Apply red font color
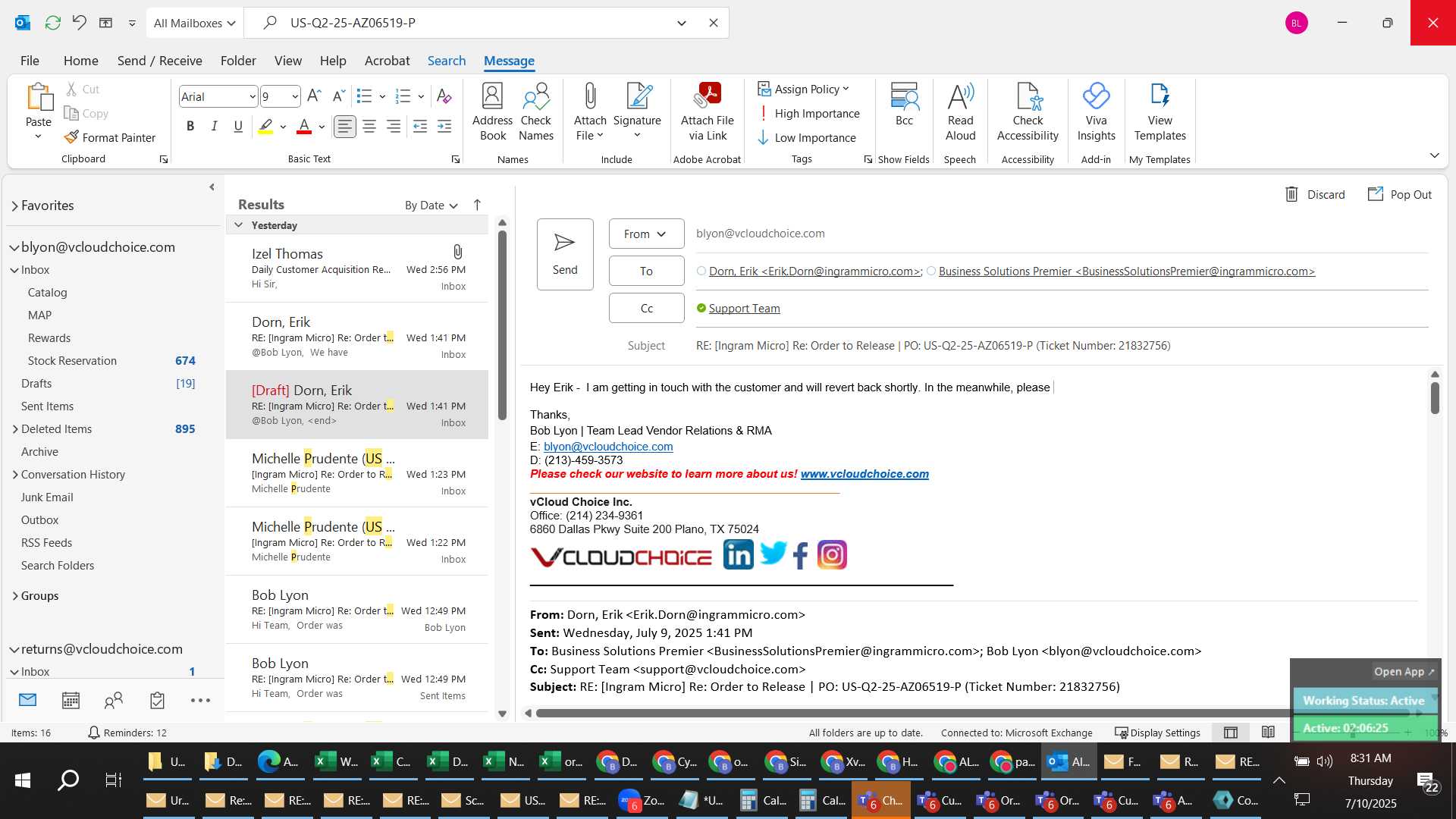Viewport: 1456px width, 819px height. (x=304, y=126)
